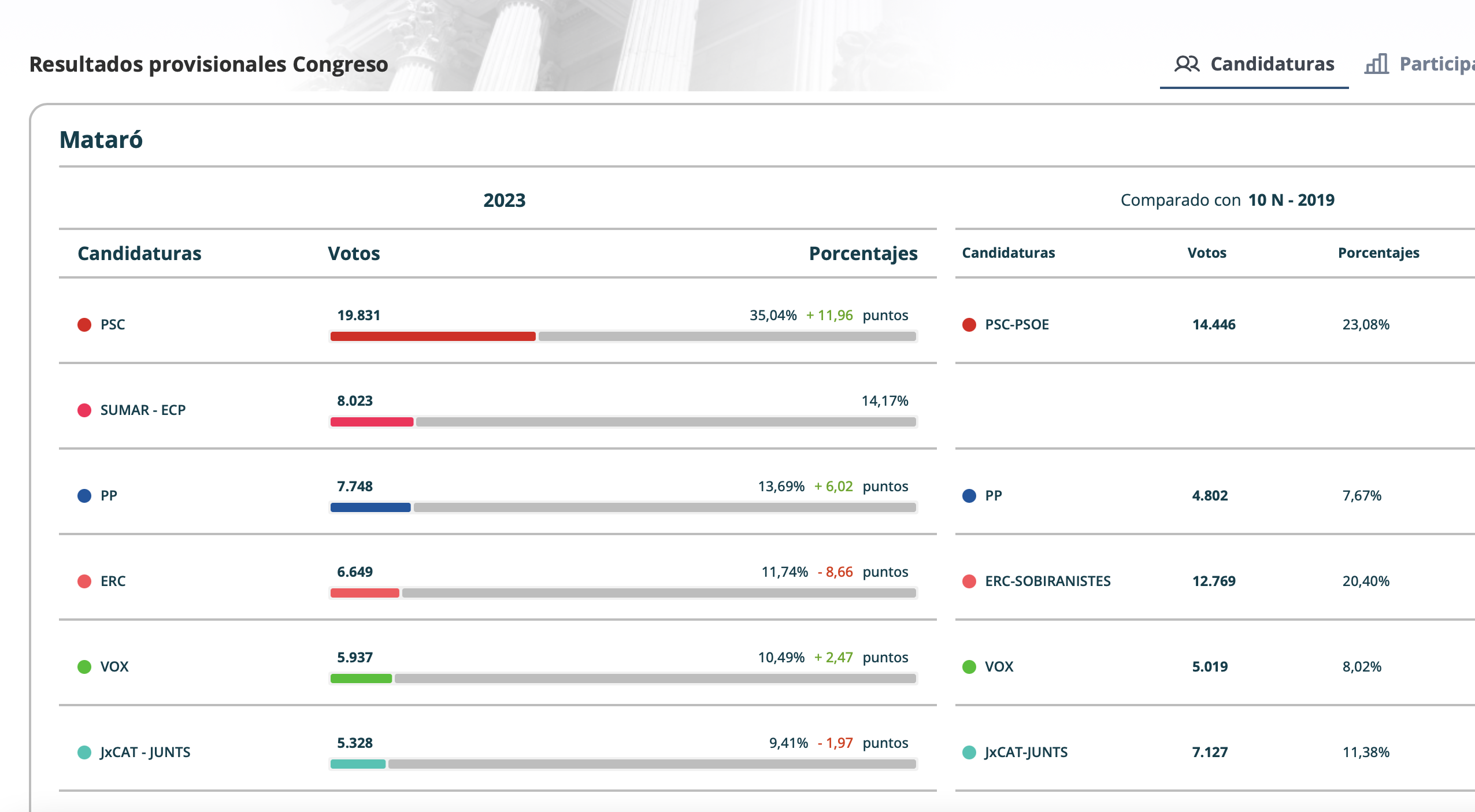Open the Candidaturas tab

coord(1254,64)
